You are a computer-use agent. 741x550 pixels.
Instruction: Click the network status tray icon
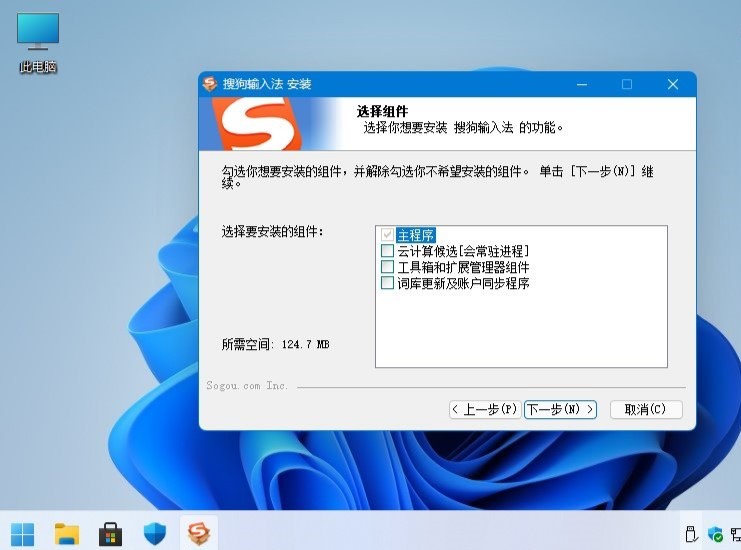tap(736, 534)
